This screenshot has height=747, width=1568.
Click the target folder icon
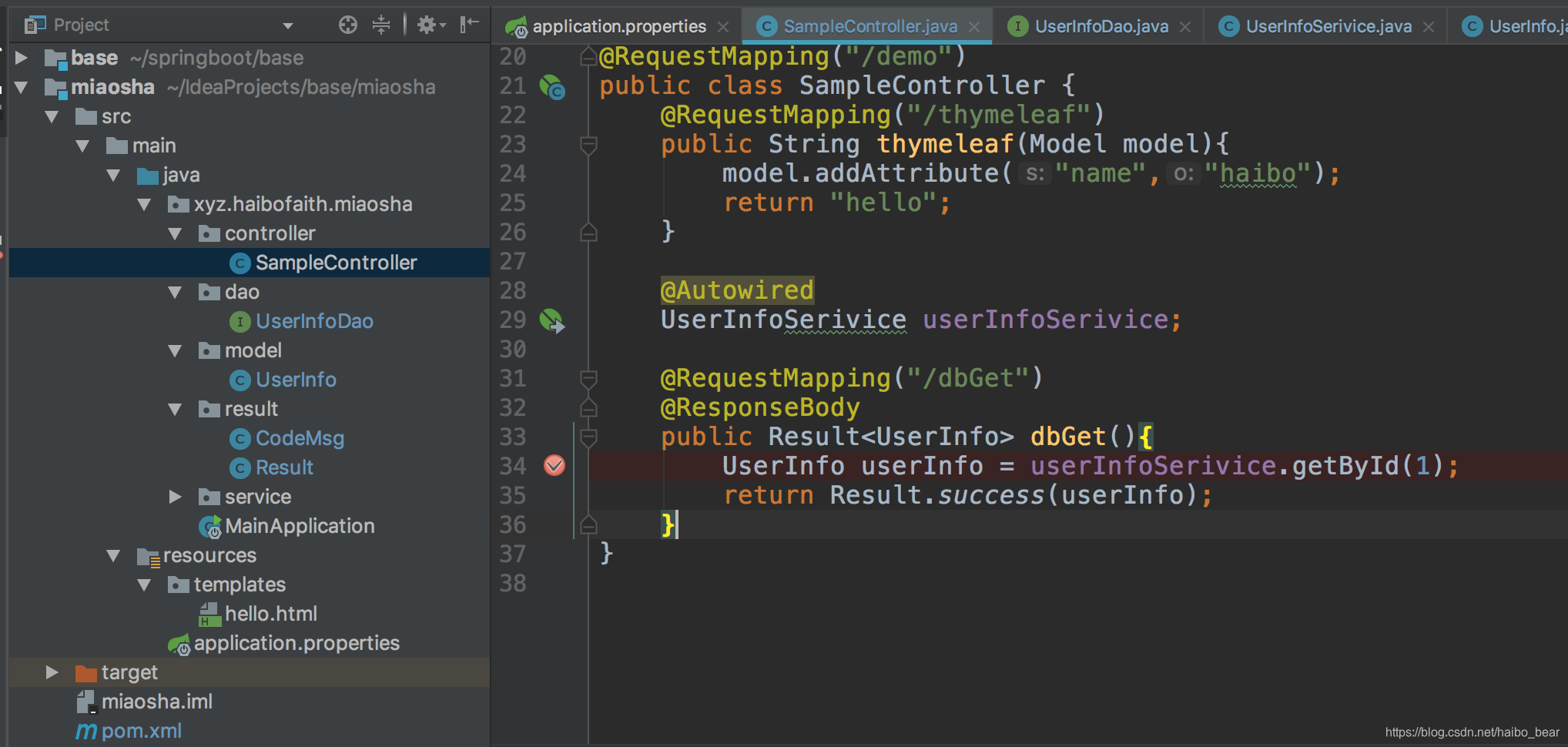[x=86, y=673]
